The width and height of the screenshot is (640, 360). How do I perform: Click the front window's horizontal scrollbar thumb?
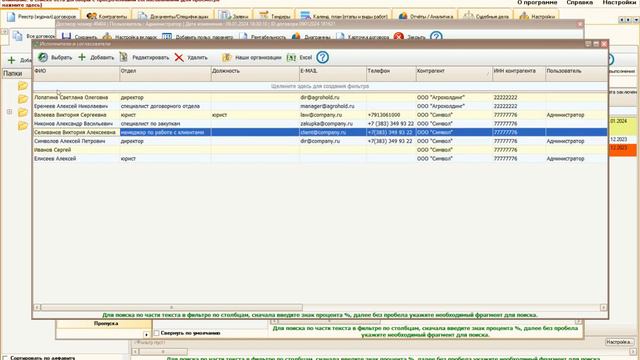[171, 307]
